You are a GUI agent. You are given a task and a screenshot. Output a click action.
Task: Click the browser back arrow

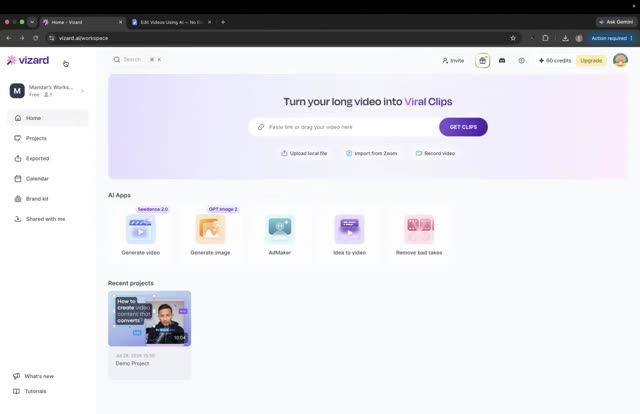tap(9, 38)
